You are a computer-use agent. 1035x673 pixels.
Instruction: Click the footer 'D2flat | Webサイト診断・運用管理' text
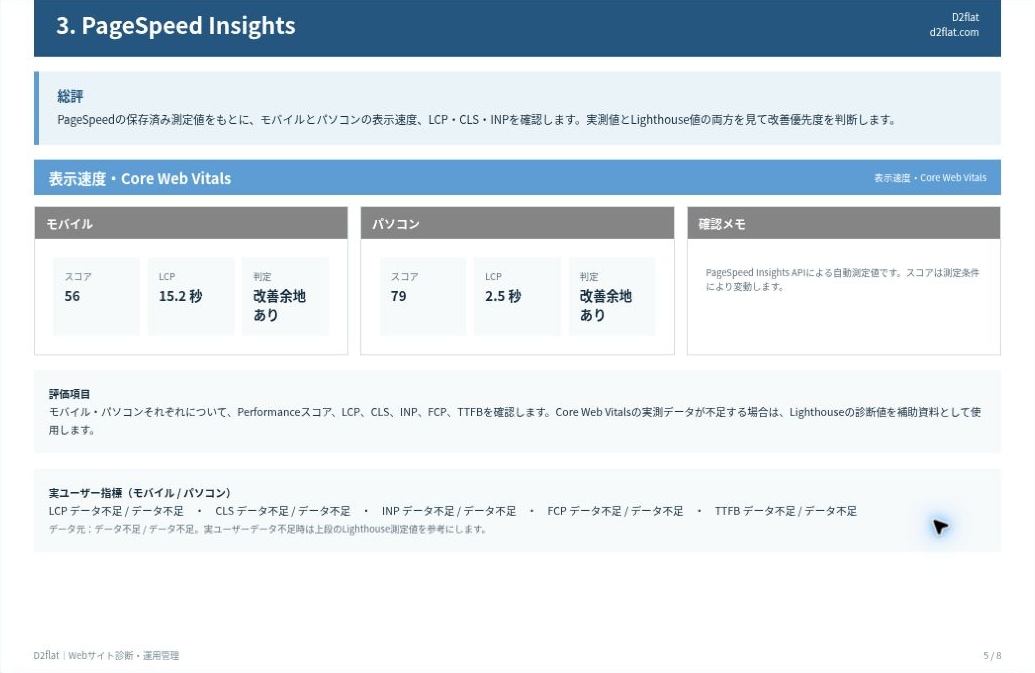(x=106, y=656)
